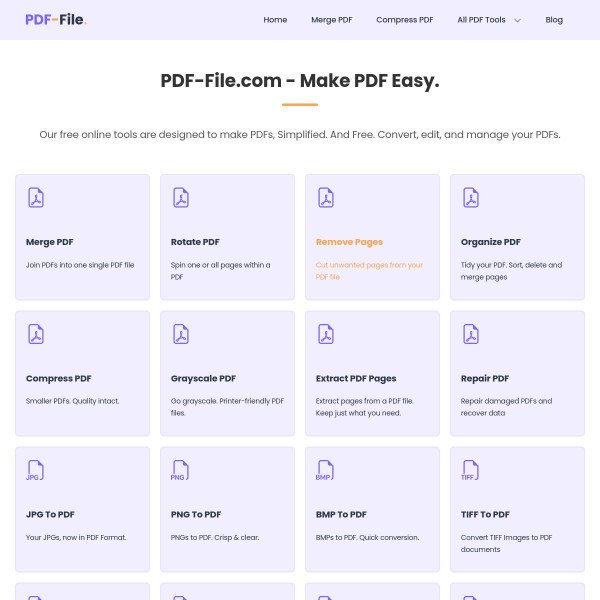Click the TIFF file icon
The width and height of the screenshot is (600, 600).
click(470, 470)
